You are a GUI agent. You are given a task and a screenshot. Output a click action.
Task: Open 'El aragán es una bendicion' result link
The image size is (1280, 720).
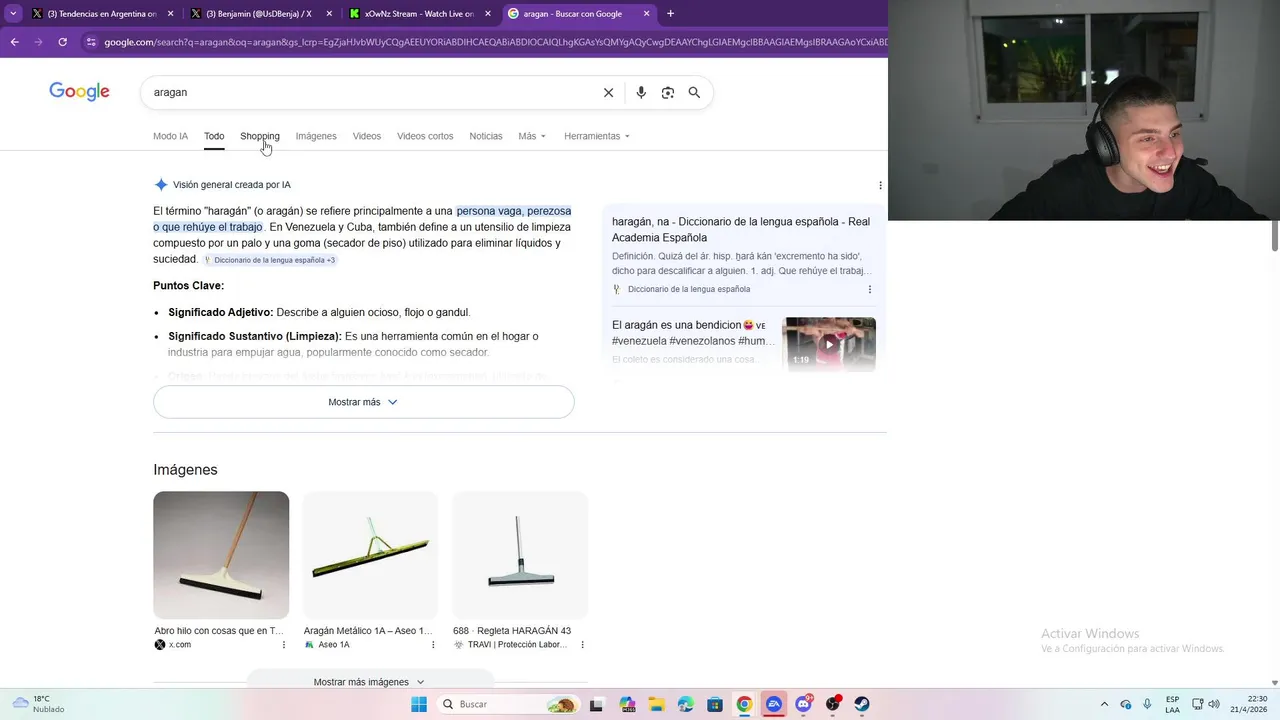coord(693,333)
